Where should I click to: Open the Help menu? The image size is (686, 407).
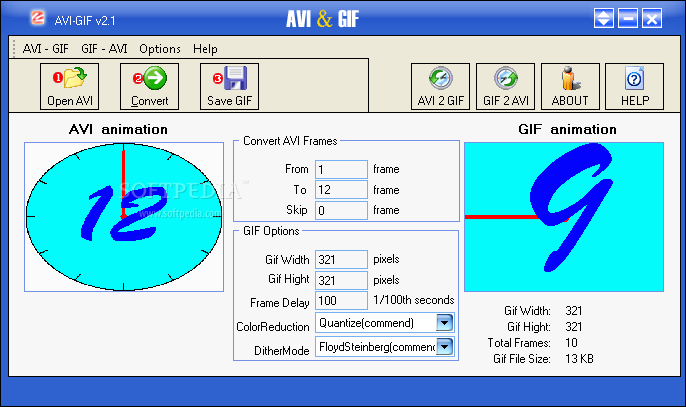point(205,49)
